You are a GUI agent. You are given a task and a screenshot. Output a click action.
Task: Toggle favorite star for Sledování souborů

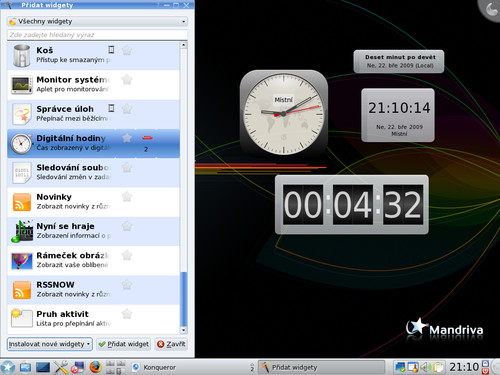[x=127, y=167]
